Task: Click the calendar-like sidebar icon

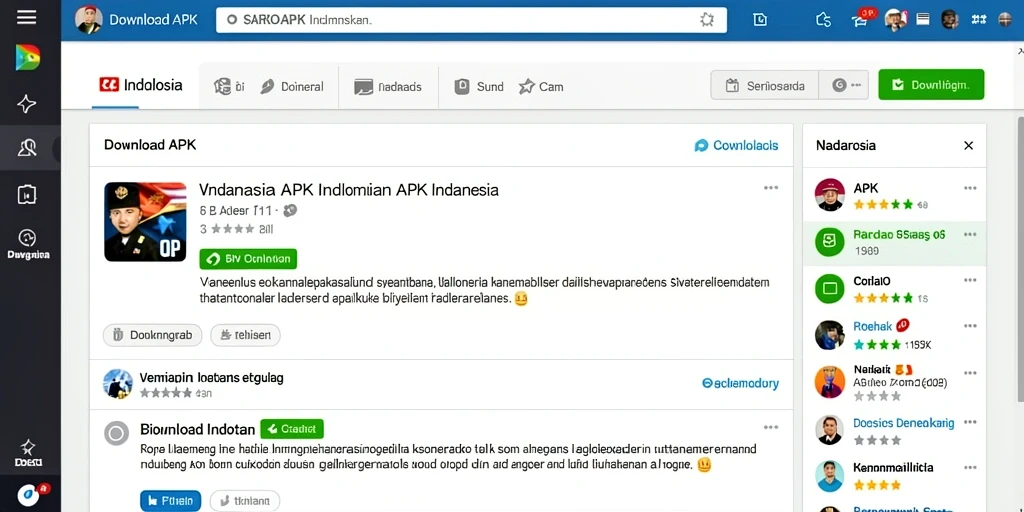Action: (27, 194)
